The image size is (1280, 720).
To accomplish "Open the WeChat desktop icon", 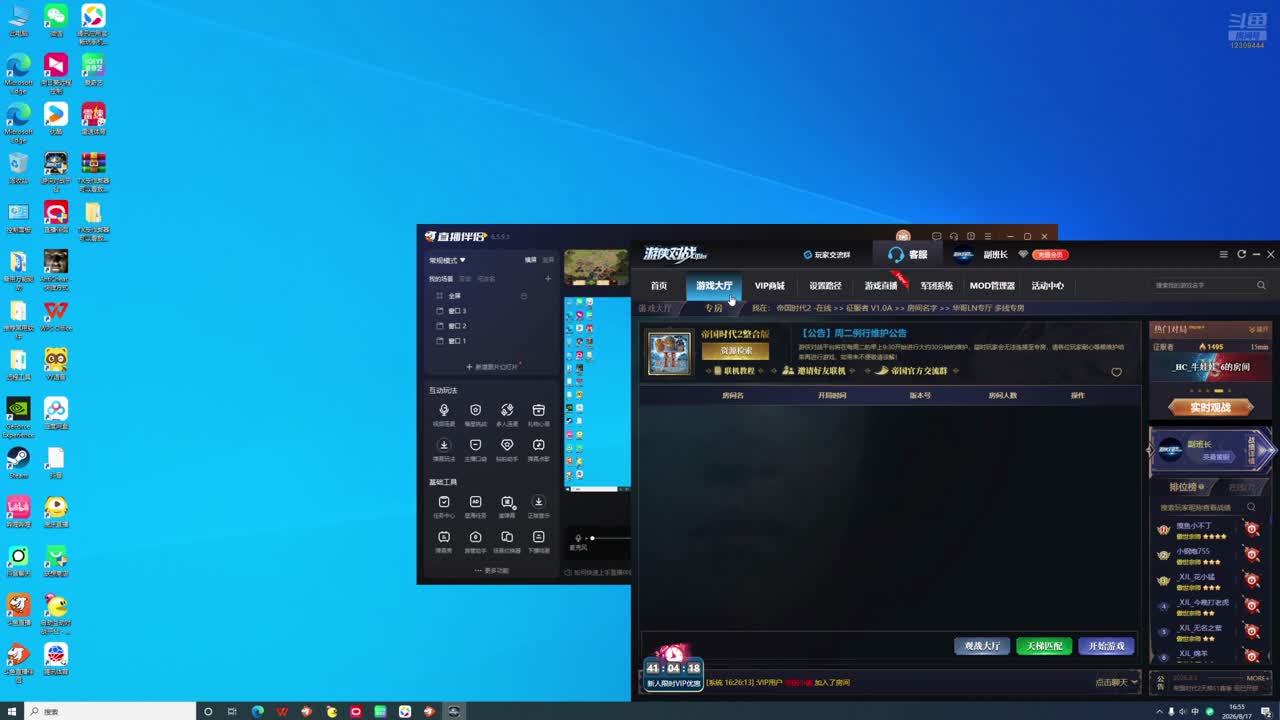I will (56, 19).
